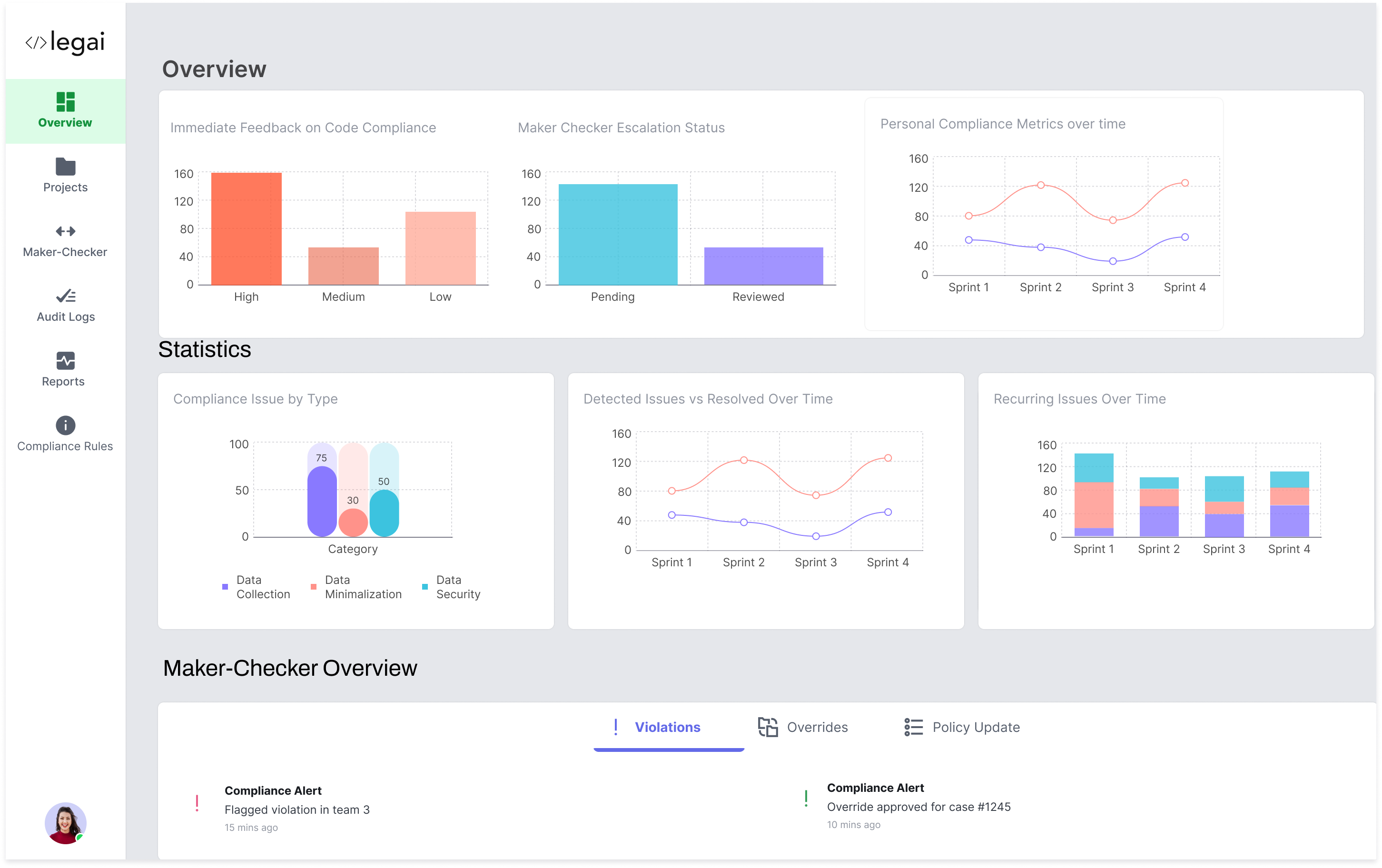The width and height of the screenshot is (1382, 868).
Task: Go to Audit Logs in the sidebar
Action: tap(65, 306)
